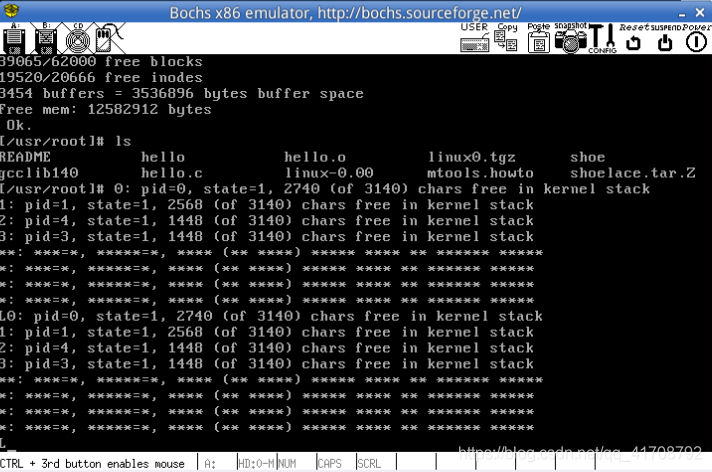
Task: Click the linux0.tgz file name
Action: coord(472,157)
